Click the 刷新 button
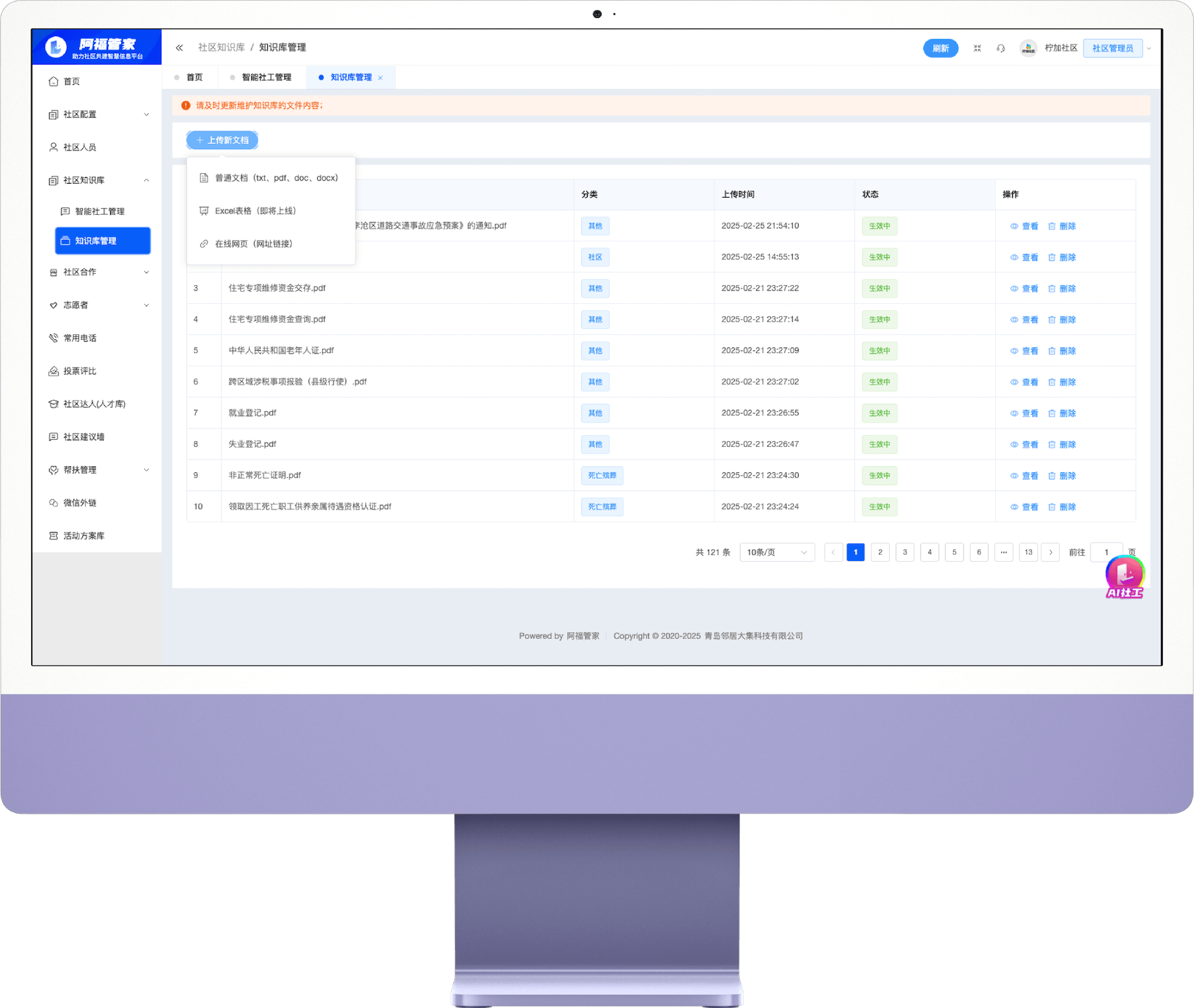 (940, 48)
